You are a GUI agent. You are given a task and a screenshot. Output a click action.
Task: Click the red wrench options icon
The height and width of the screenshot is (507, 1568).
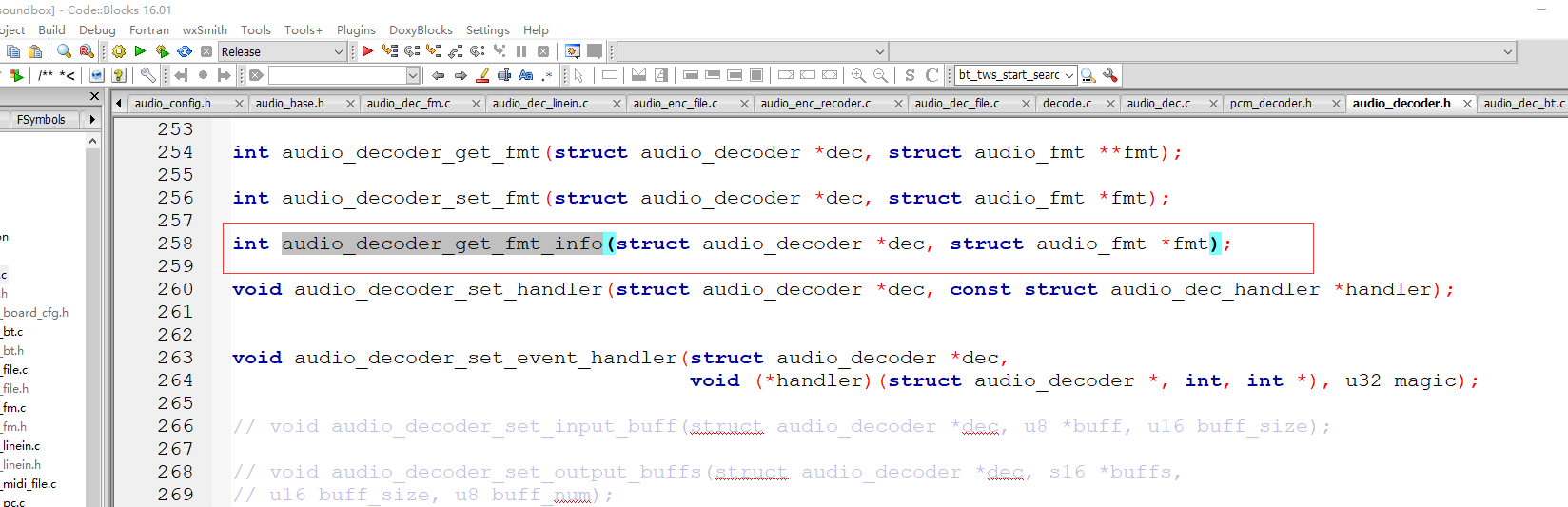(1109, 75)
